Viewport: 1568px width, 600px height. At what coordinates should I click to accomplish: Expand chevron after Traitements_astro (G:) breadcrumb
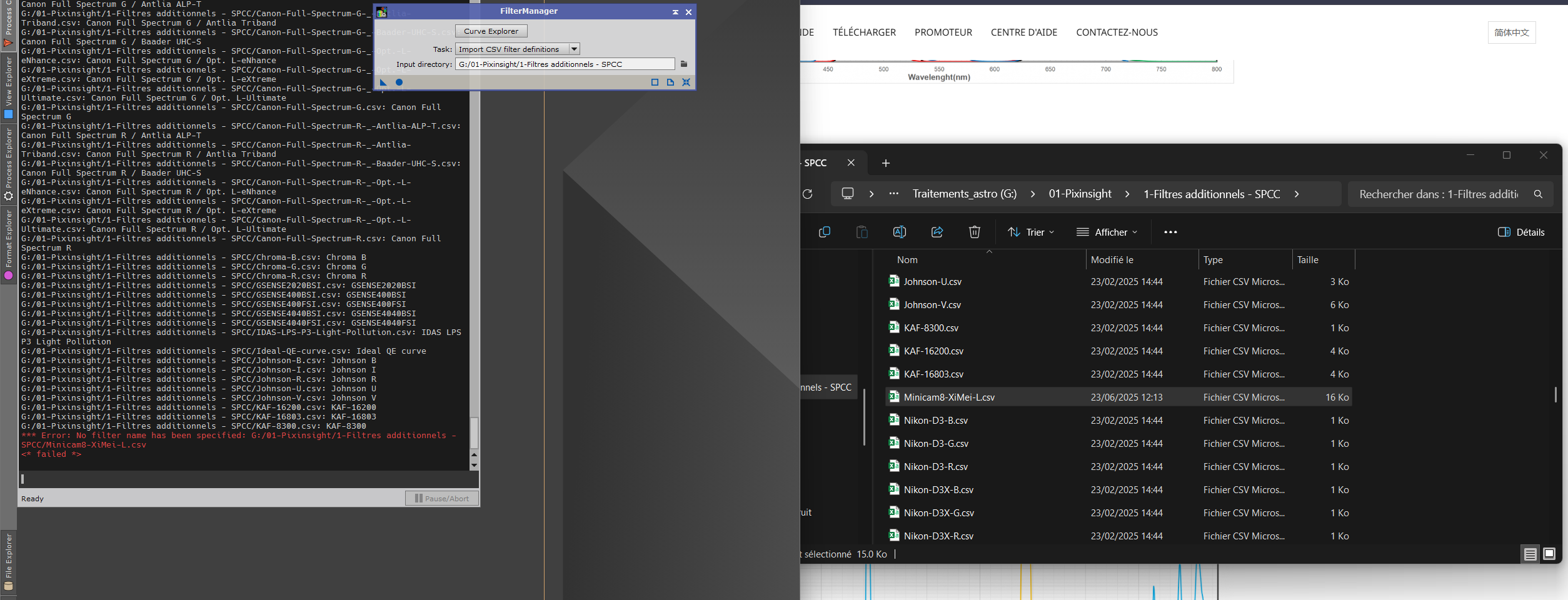click(x=1033, y=194)
